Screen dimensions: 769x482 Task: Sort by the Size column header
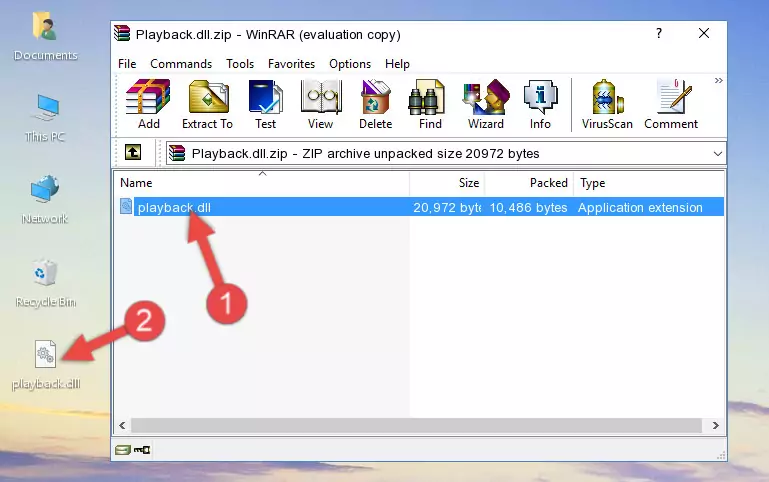[x=447, y=183]
